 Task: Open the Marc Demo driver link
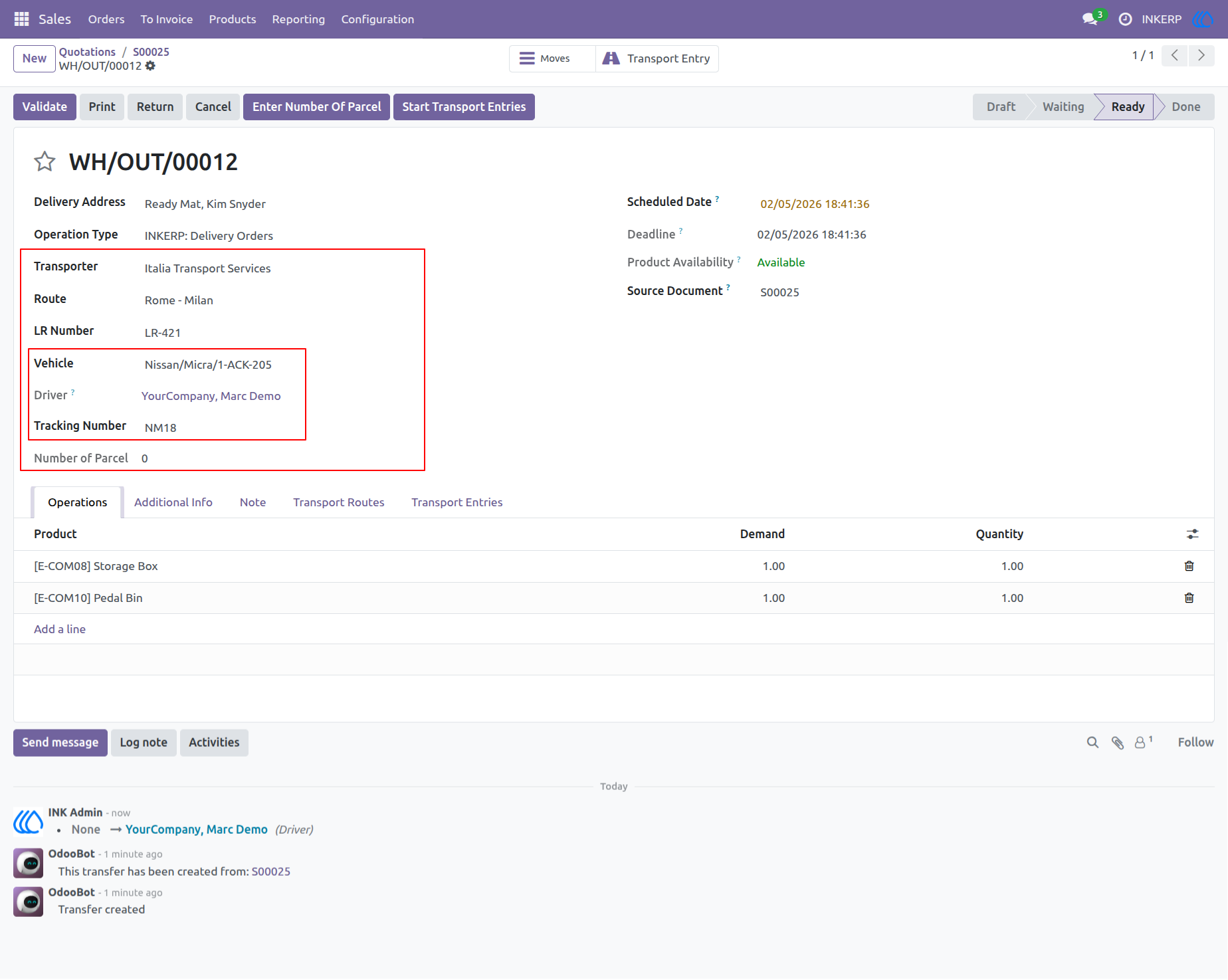[211, 396]
